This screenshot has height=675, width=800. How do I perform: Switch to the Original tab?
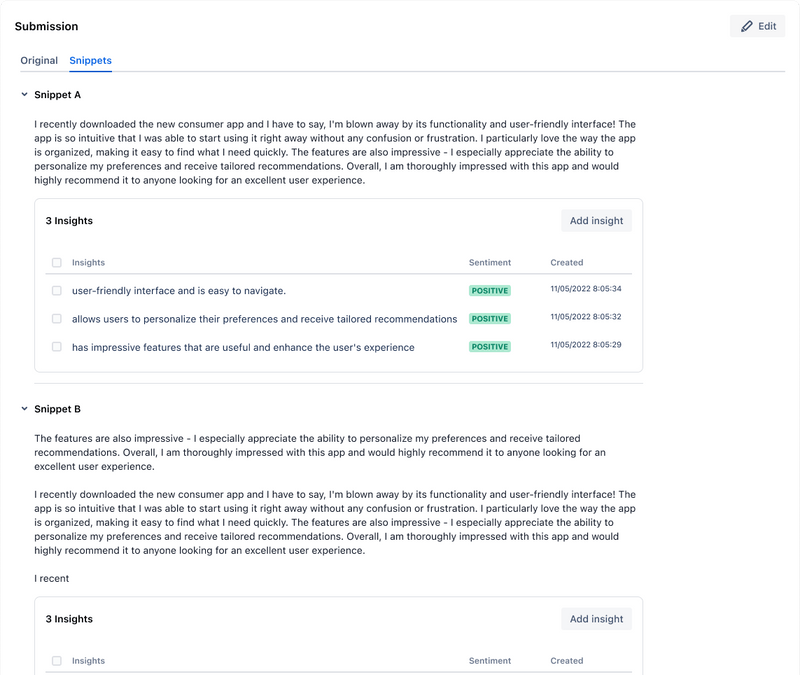click(39, 60)
